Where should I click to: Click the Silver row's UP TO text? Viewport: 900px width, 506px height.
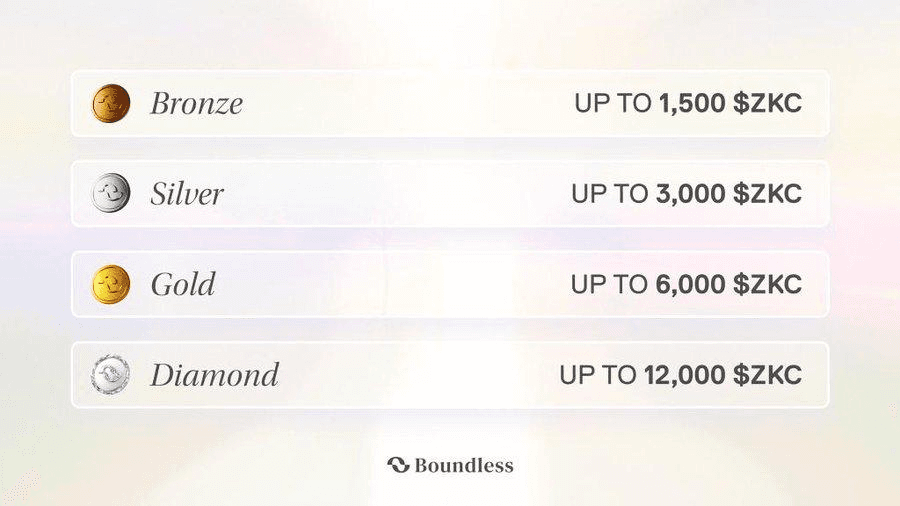610,194
